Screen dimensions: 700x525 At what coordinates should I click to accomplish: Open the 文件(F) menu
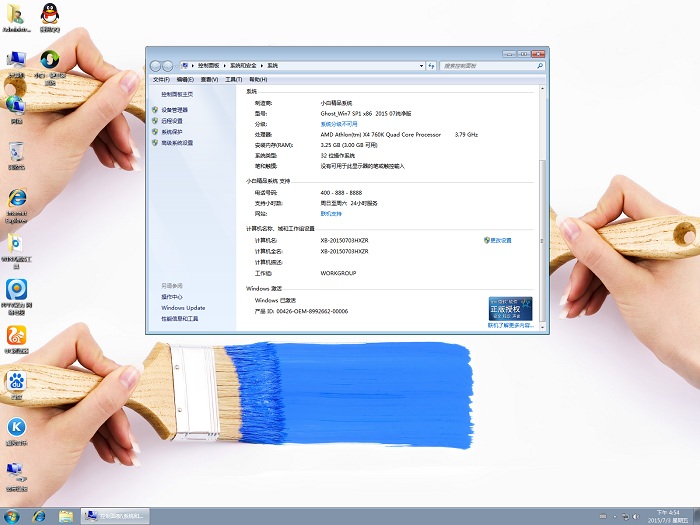(x=161, y=79)
